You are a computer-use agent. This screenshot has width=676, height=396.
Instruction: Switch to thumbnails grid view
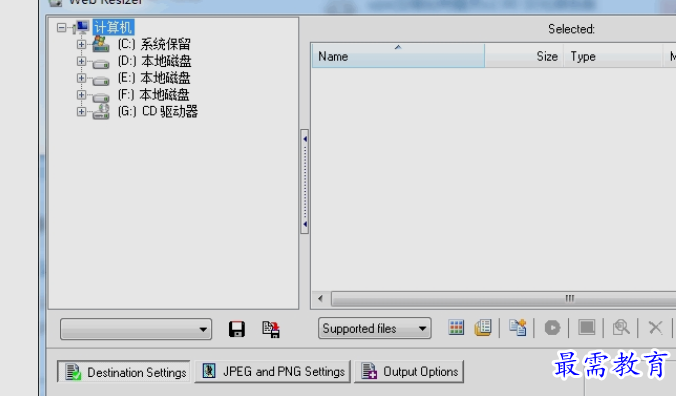tap(456, 328)
